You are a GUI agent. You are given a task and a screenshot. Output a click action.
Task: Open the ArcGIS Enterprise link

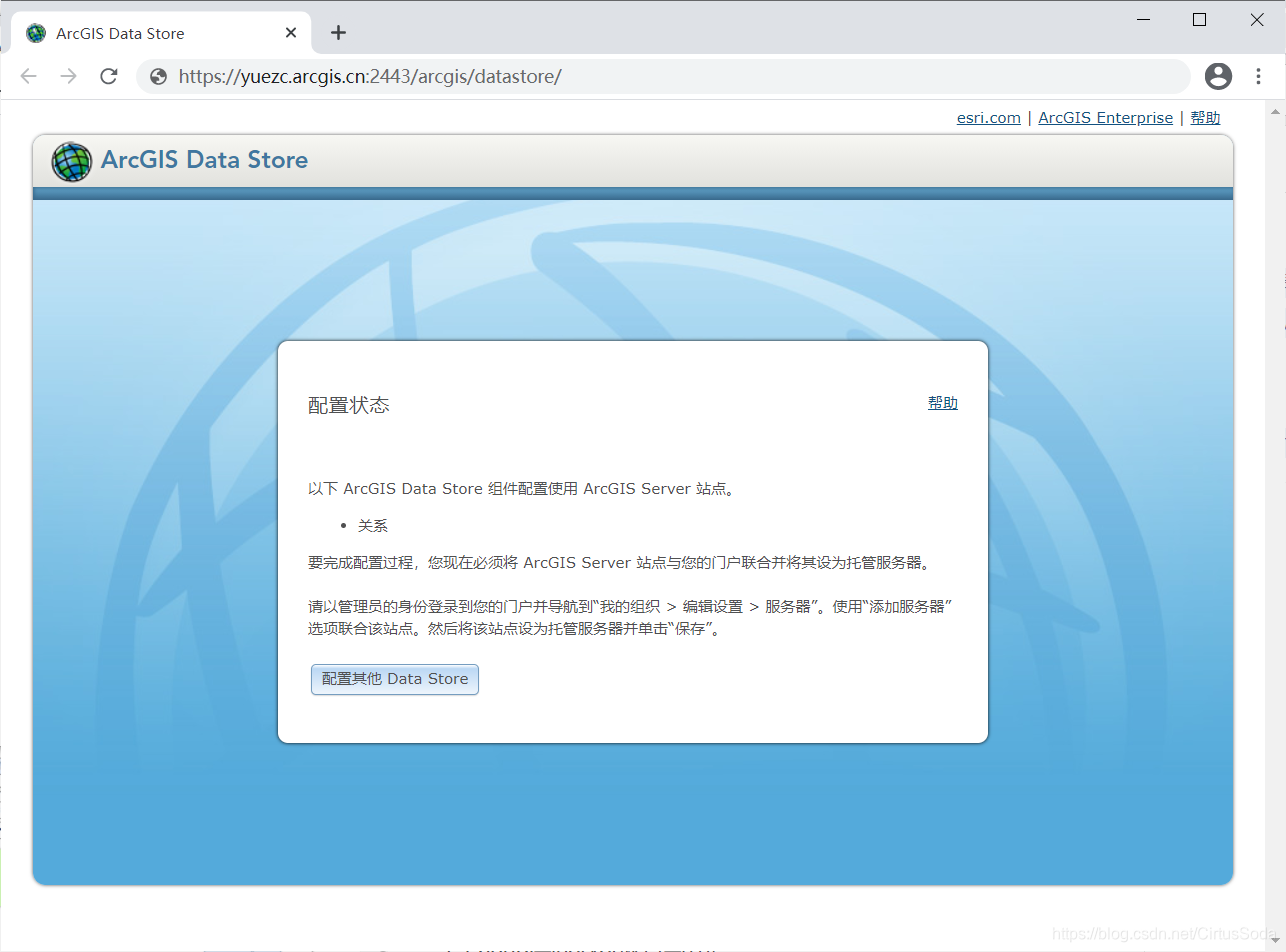1105,118
